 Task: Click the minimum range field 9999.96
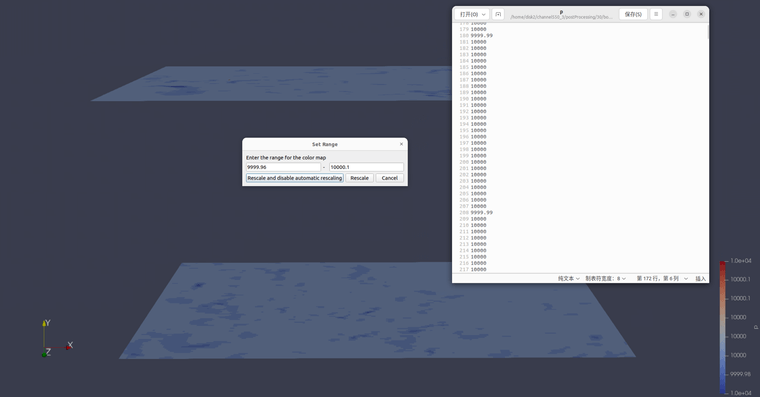(283, 167)
